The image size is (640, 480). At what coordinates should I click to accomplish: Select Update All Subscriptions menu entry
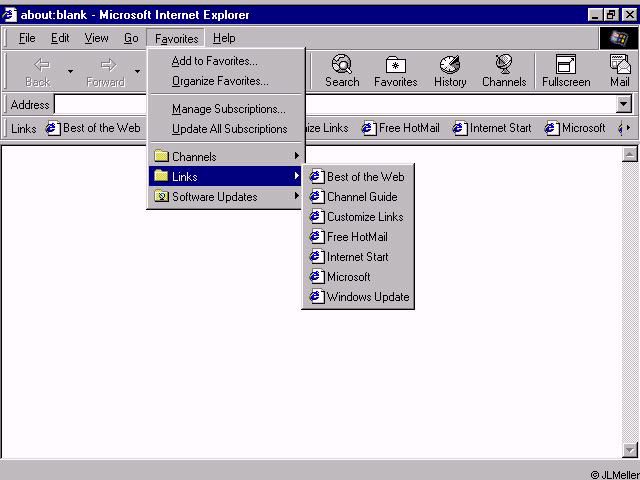(226, 129)
